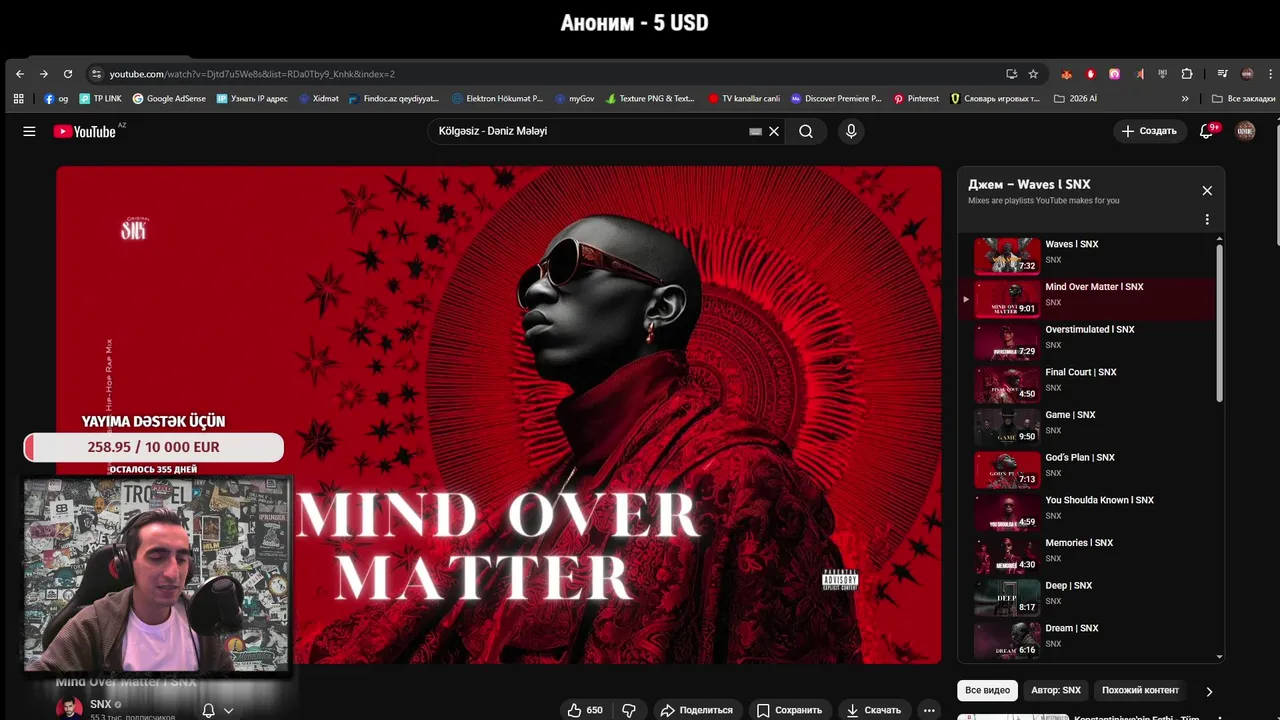The image size is (1280, 720).
Task: Open the apps grid in the bookmarks bar
Action: click(18, 99)
